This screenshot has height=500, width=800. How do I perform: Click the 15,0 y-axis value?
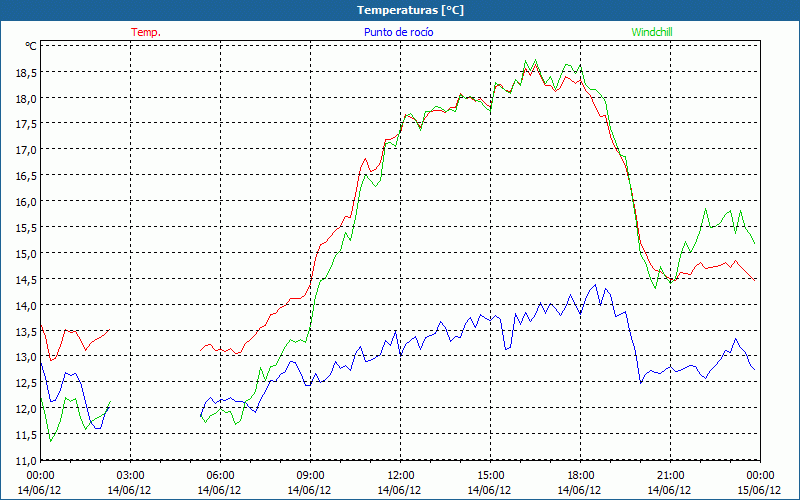[x=26, y=254]
